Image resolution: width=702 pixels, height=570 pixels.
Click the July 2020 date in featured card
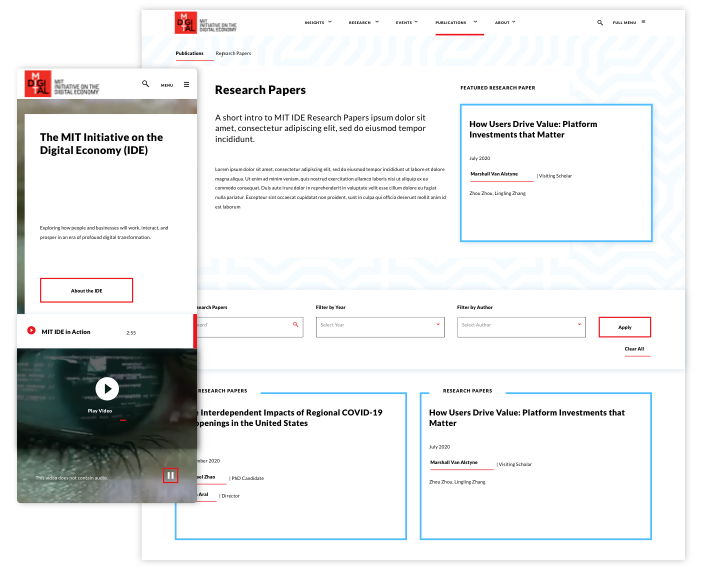click(479, 158)
